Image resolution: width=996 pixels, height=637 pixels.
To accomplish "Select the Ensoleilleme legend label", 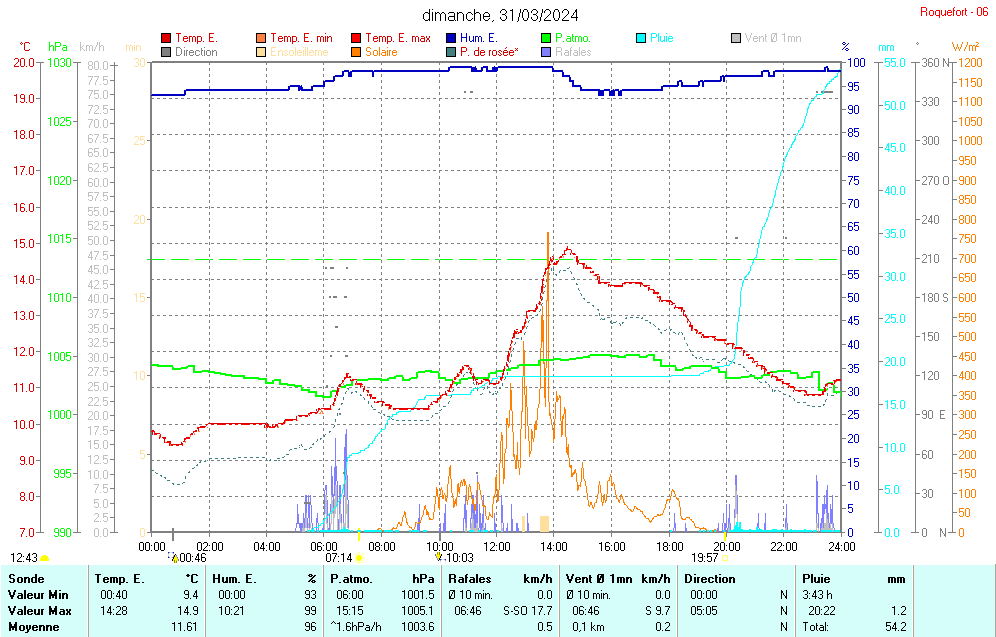I will coord(299,52).
